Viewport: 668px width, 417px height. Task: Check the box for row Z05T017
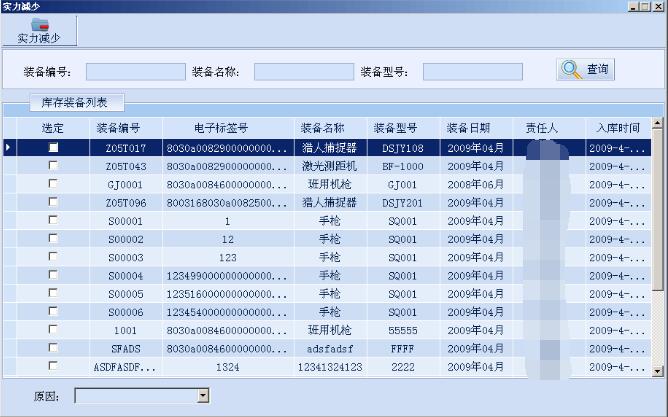53,147
